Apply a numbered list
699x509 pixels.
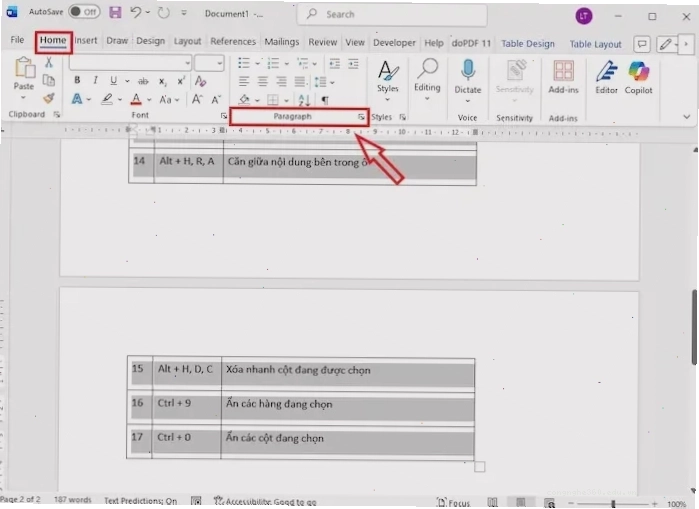tap(273, 64)
